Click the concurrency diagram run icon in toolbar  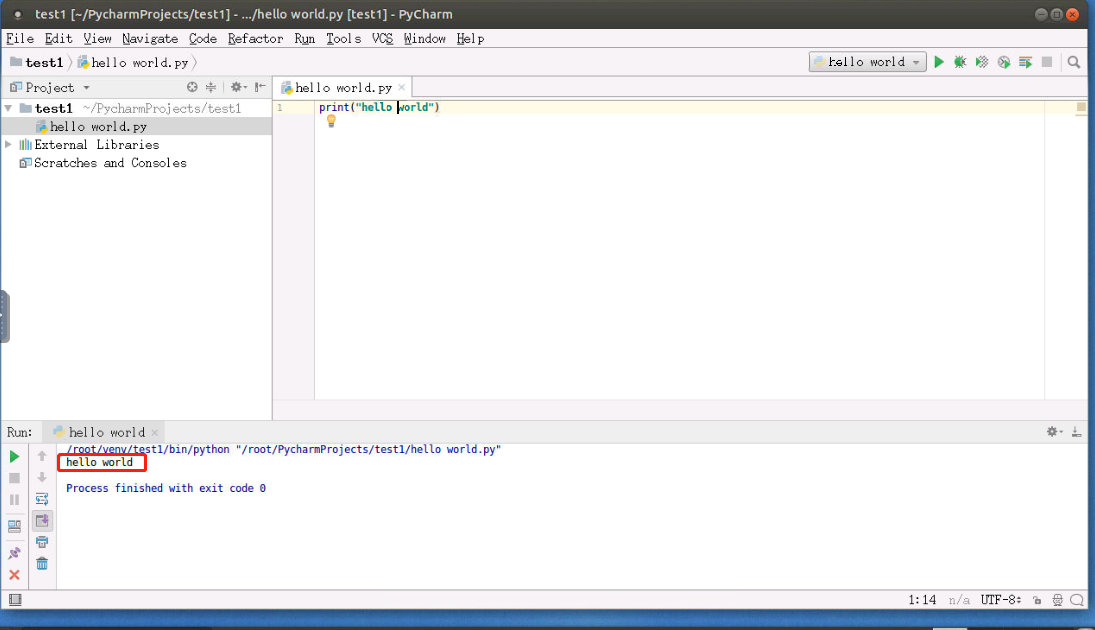[1025, 62]
